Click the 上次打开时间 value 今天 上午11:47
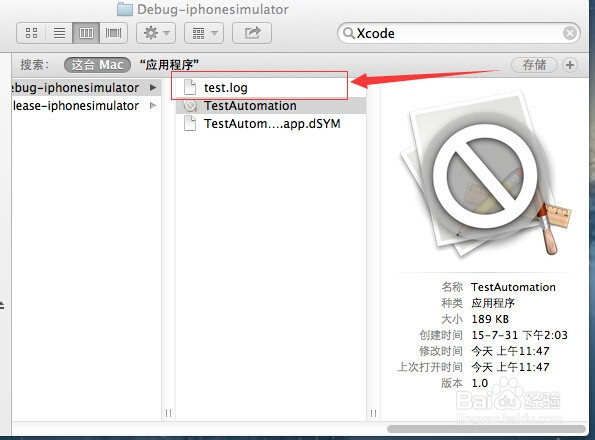This screenshot has width=595, height=440. [x=510, y=367]
